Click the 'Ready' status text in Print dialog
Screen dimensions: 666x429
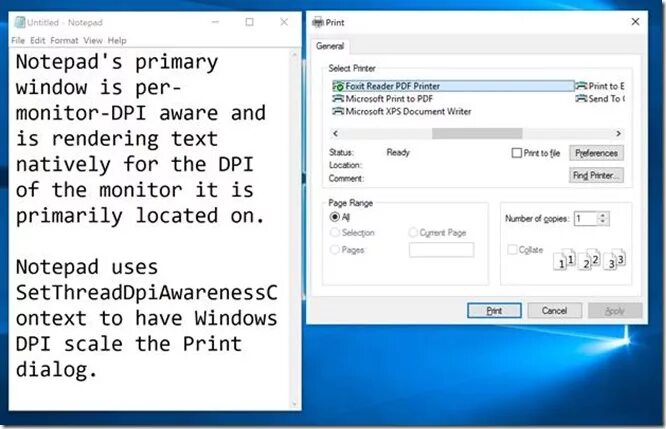[x=398, y=152]
